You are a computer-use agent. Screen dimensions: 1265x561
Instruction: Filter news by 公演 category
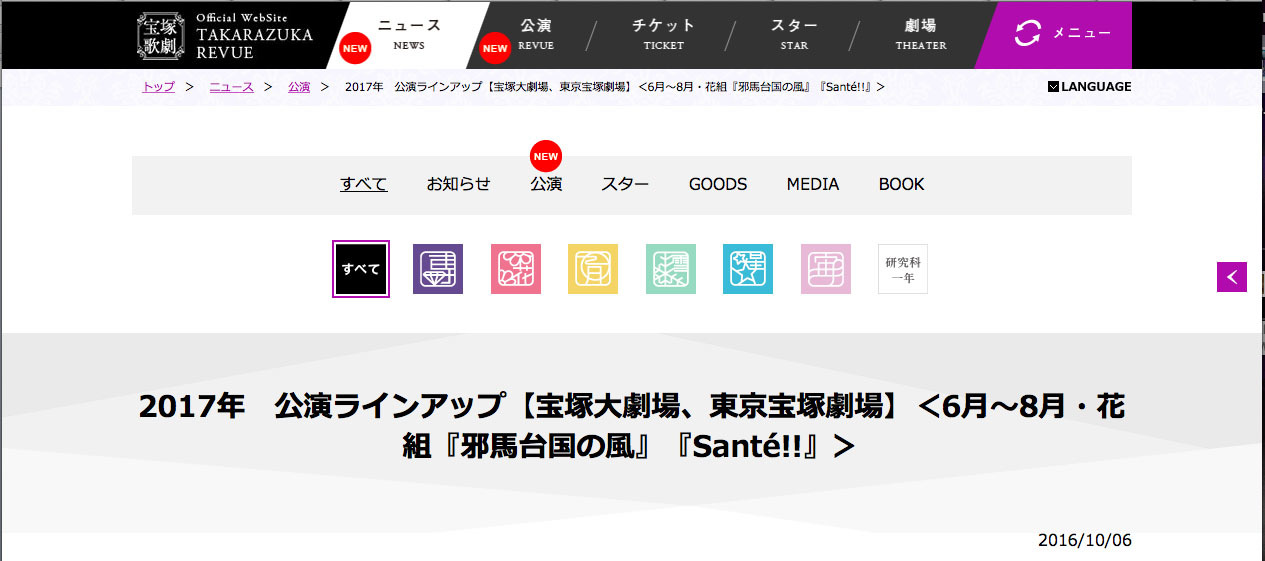tap(546, 184)
